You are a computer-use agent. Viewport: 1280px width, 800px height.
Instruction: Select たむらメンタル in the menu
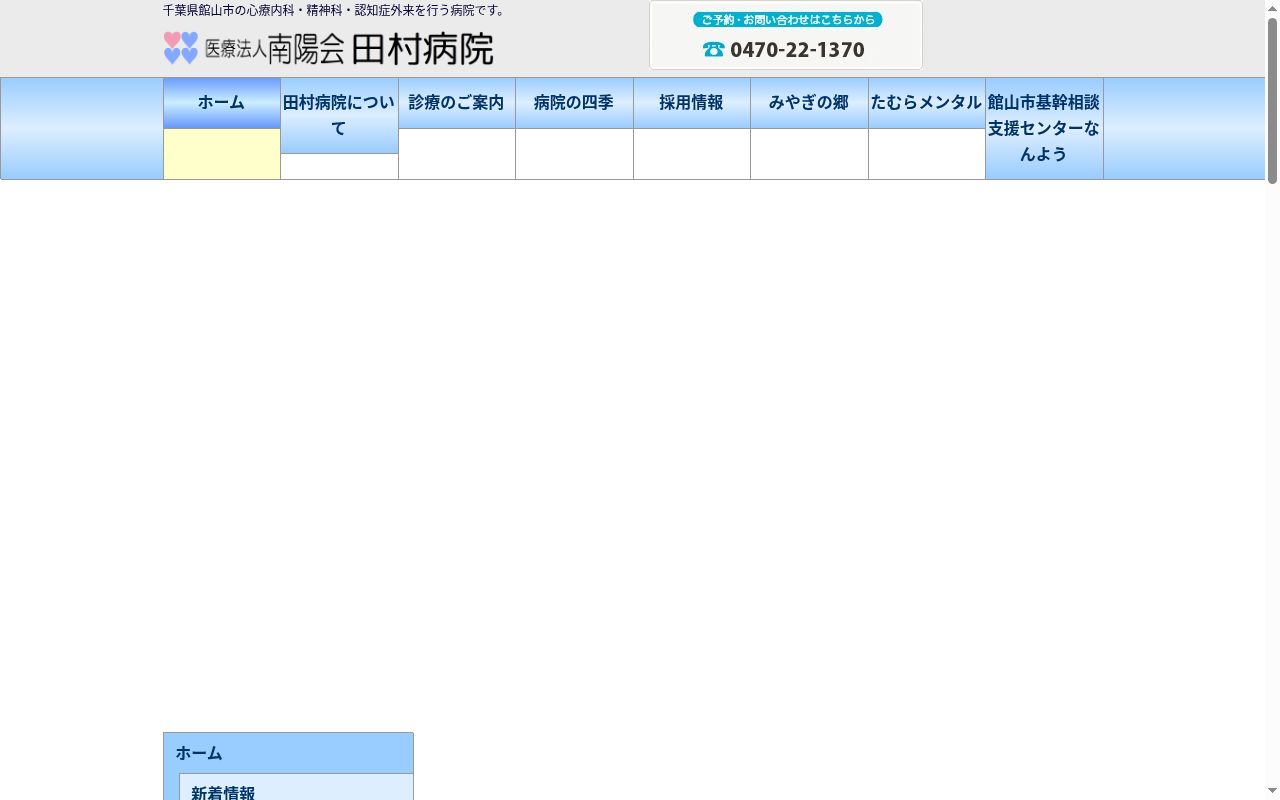click(x=927, y=103)
